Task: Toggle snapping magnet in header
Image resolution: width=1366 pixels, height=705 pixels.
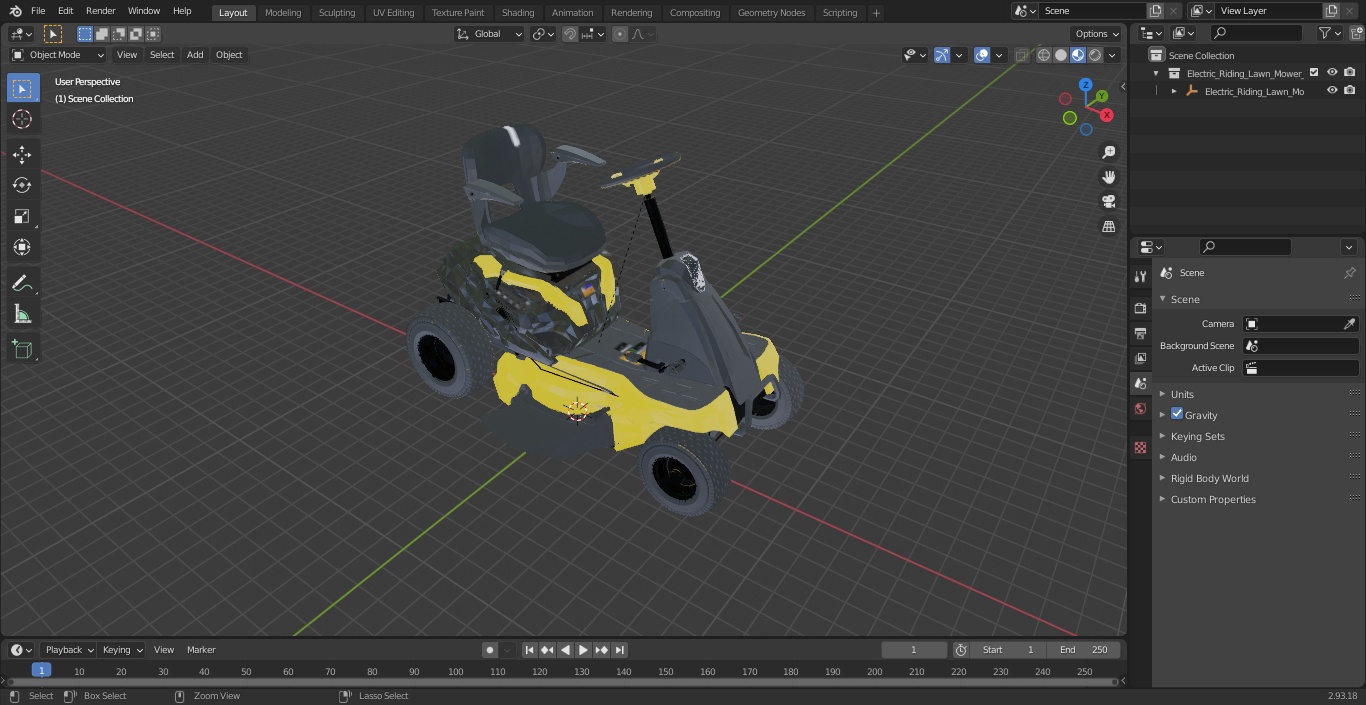Action: click(x=570, y=34)
